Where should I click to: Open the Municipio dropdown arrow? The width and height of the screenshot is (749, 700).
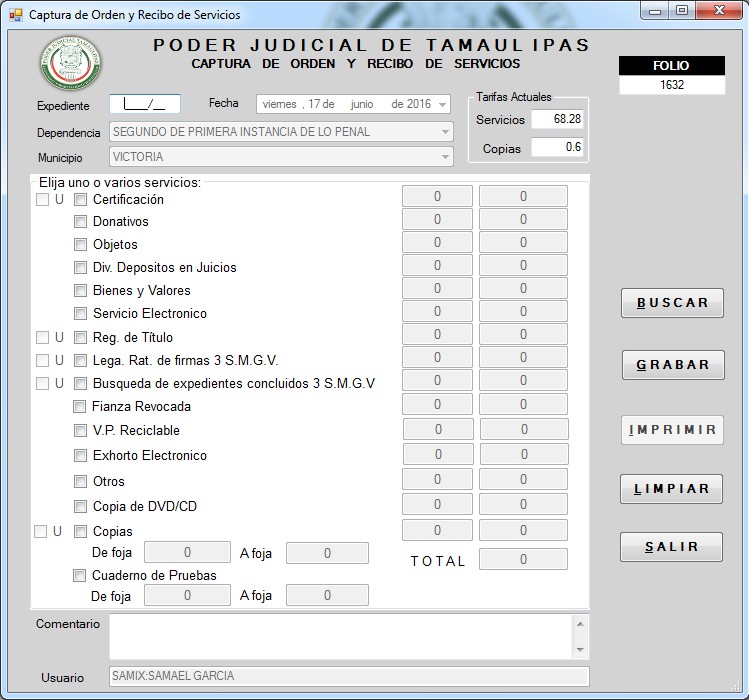pyautogui.click(x=445, y=157)
